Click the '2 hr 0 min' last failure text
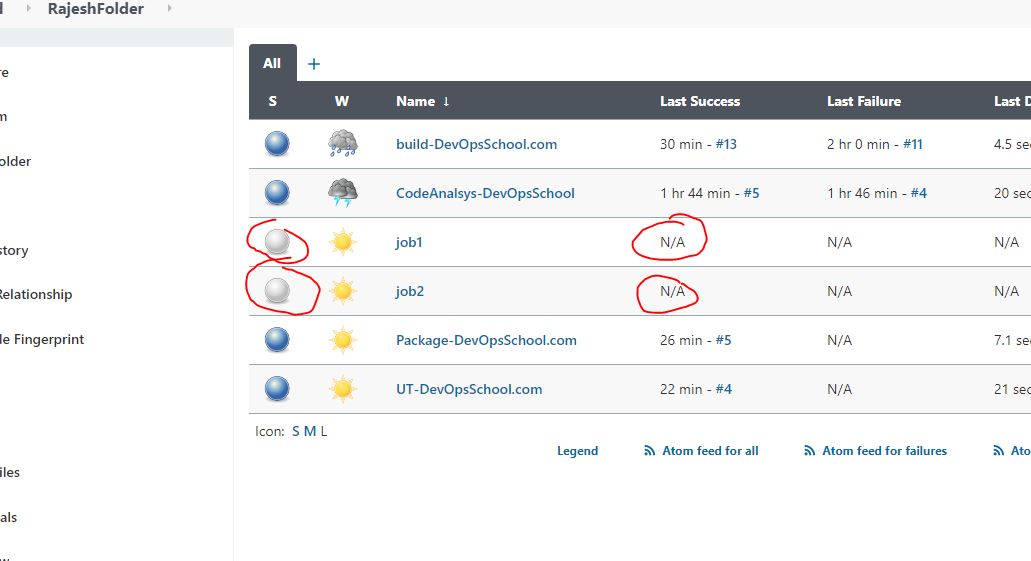 (x=858, y=144)
